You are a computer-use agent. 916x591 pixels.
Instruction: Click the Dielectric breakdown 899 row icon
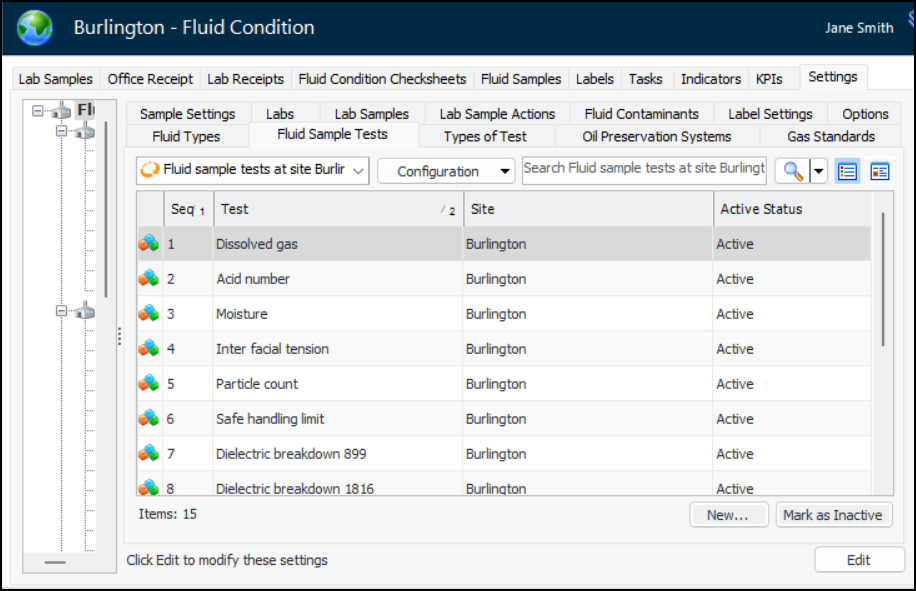[x=149, y=454]
